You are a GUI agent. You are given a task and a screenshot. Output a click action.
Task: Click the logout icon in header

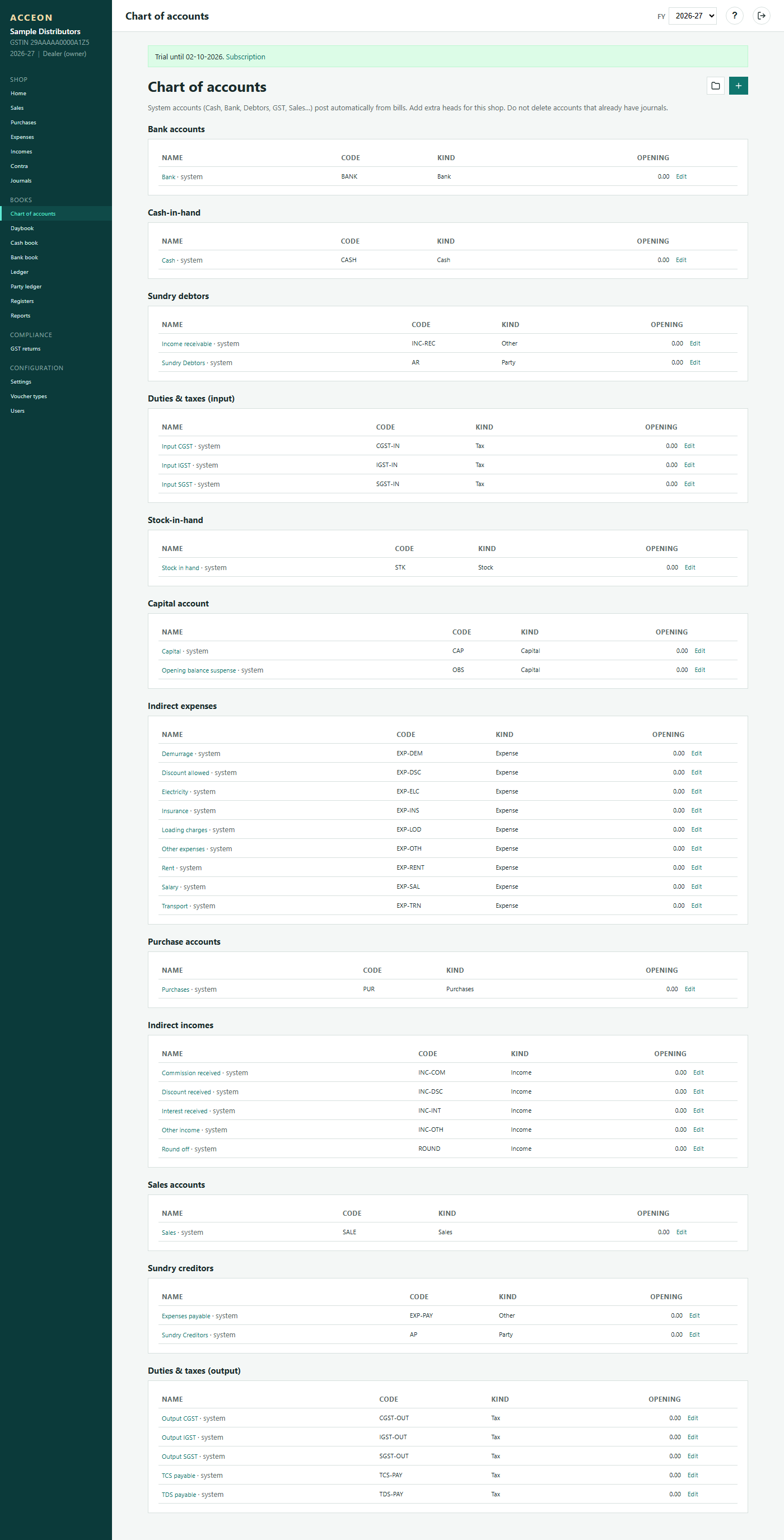(761, 16)
